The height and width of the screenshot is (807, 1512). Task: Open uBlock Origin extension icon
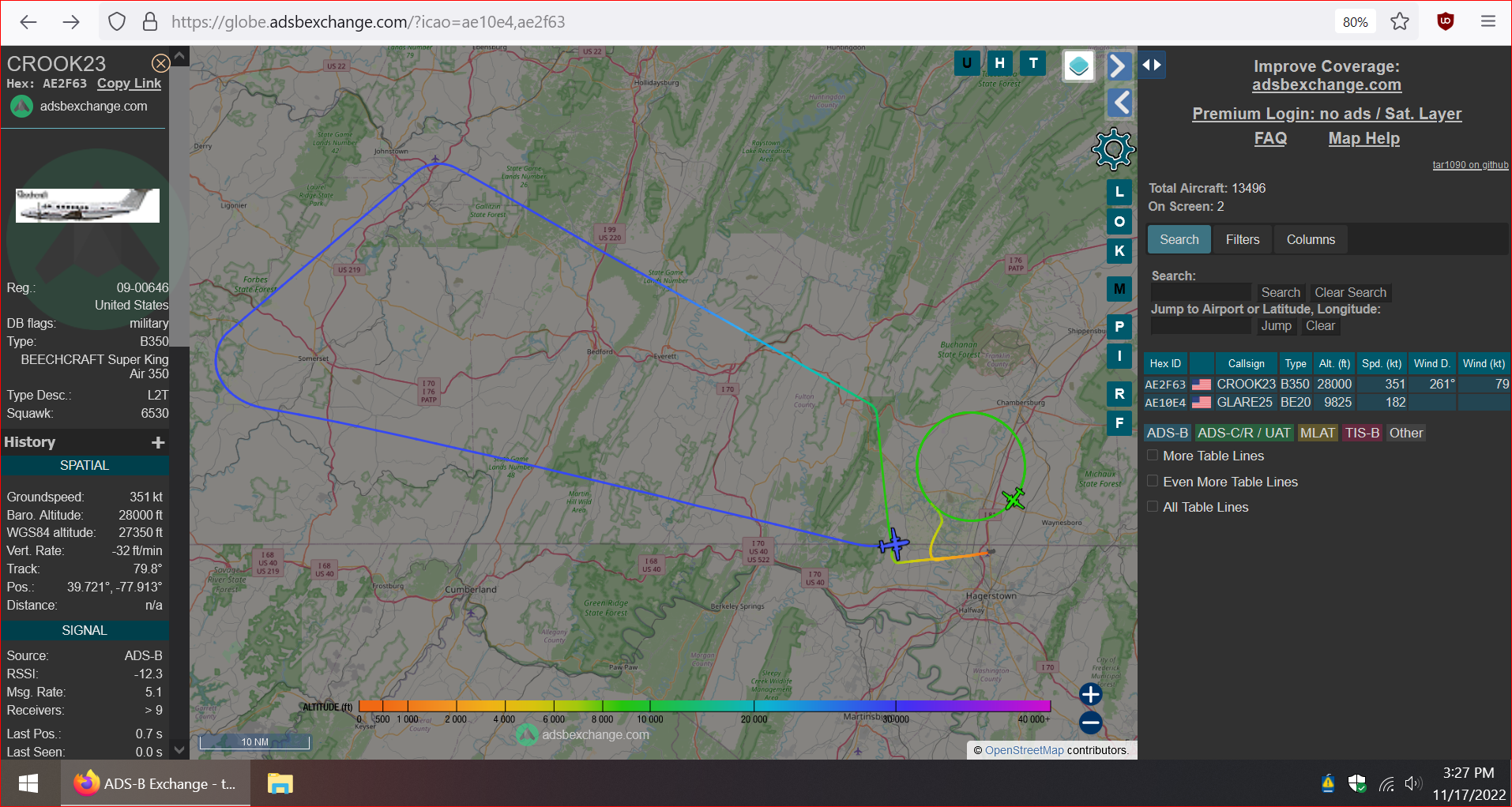pyautogui.click(x=1446, y=22)
